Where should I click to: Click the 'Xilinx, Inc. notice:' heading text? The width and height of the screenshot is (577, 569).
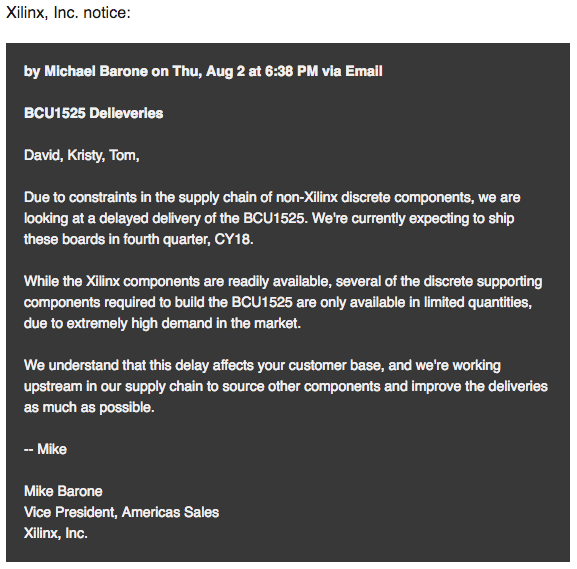68,13
